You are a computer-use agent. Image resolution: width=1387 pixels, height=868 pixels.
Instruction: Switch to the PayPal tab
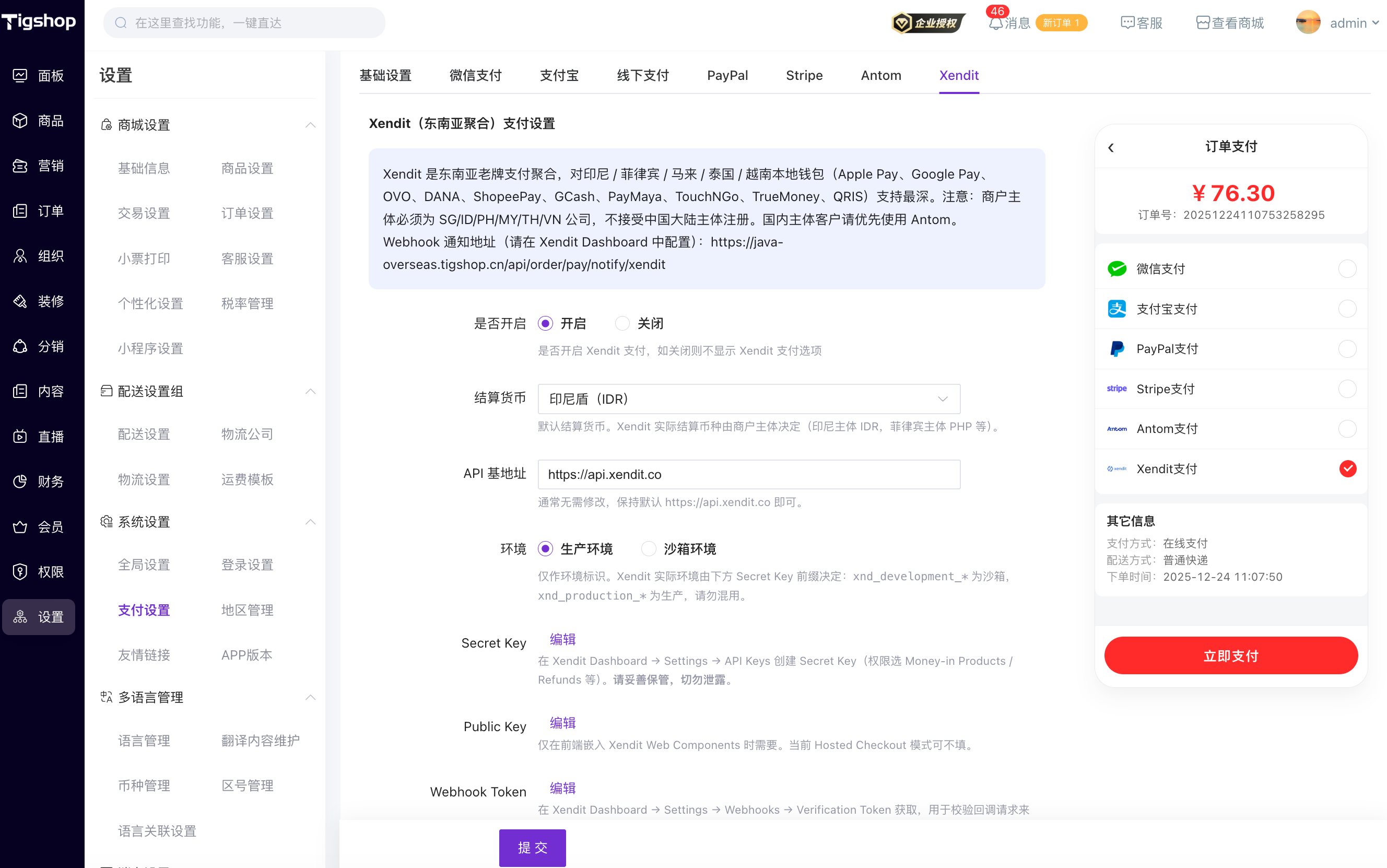point(727,76)
